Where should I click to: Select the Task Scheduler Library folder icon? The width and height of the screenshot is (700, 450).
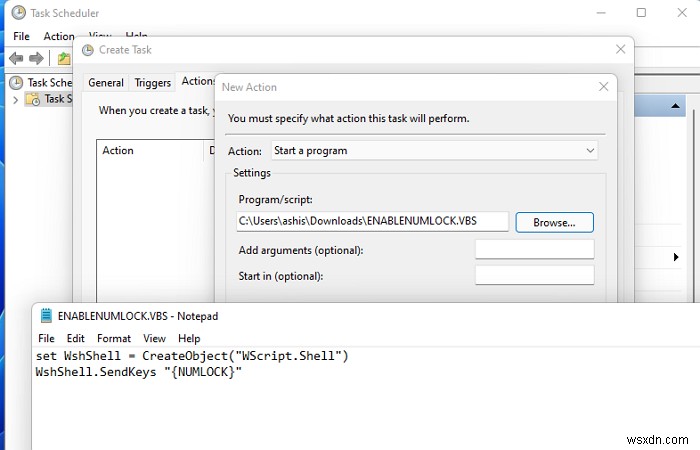tap(33, 99)
